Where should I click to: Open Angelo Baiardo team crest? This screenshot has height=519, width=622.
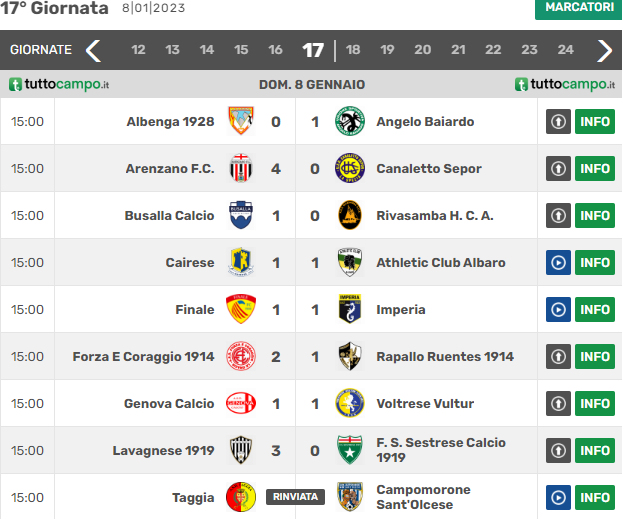pos(349,121)
